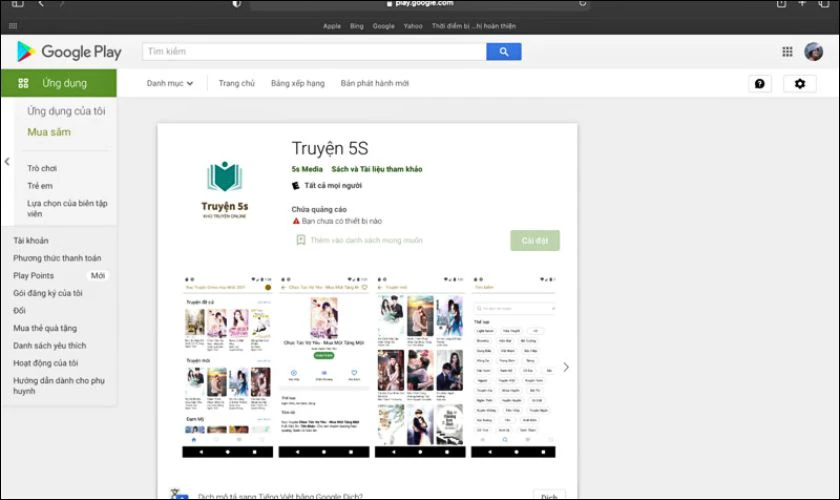Open Tài khoản in sidebar
Viewport: 840px width, 500px height.
click(31, 241)
